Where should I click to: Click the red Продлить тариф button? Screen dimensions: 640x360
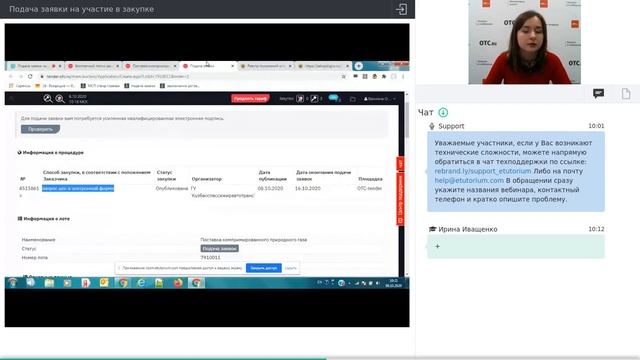coord(250,99)
